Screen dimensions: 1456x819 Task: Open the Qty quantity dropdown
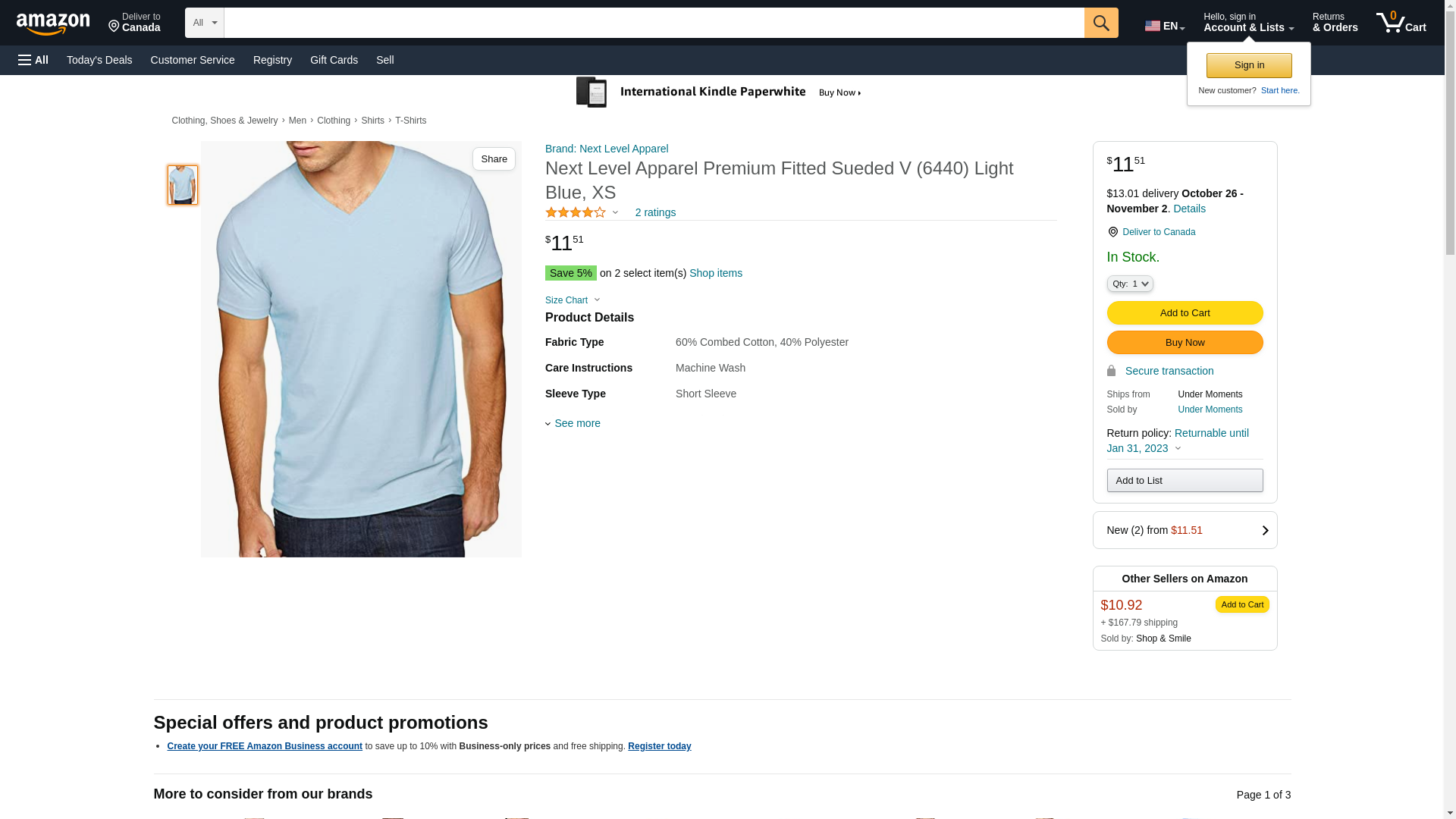tap(1129, 284)
